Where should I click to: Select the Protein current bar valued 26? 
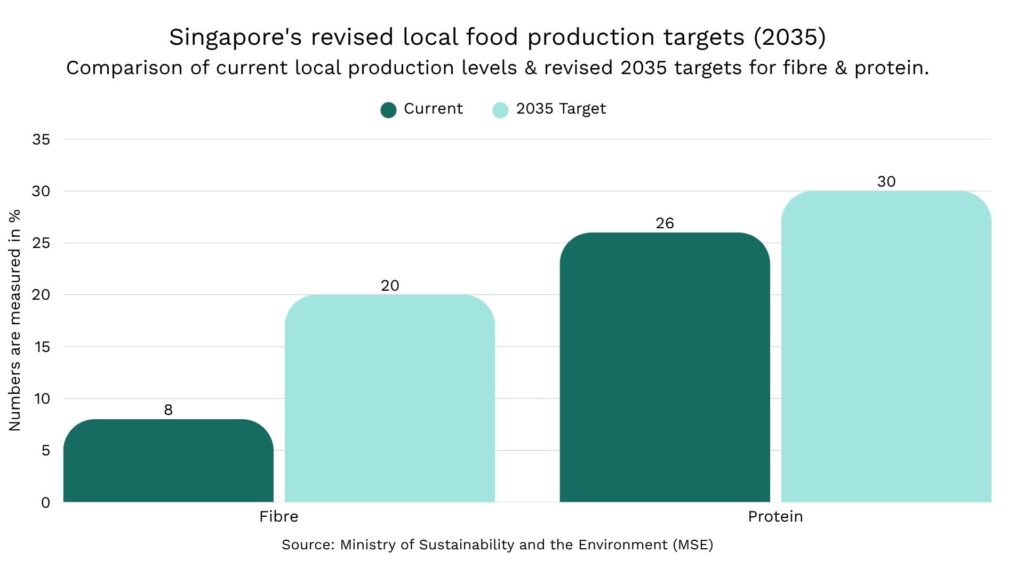coord(665,367)
